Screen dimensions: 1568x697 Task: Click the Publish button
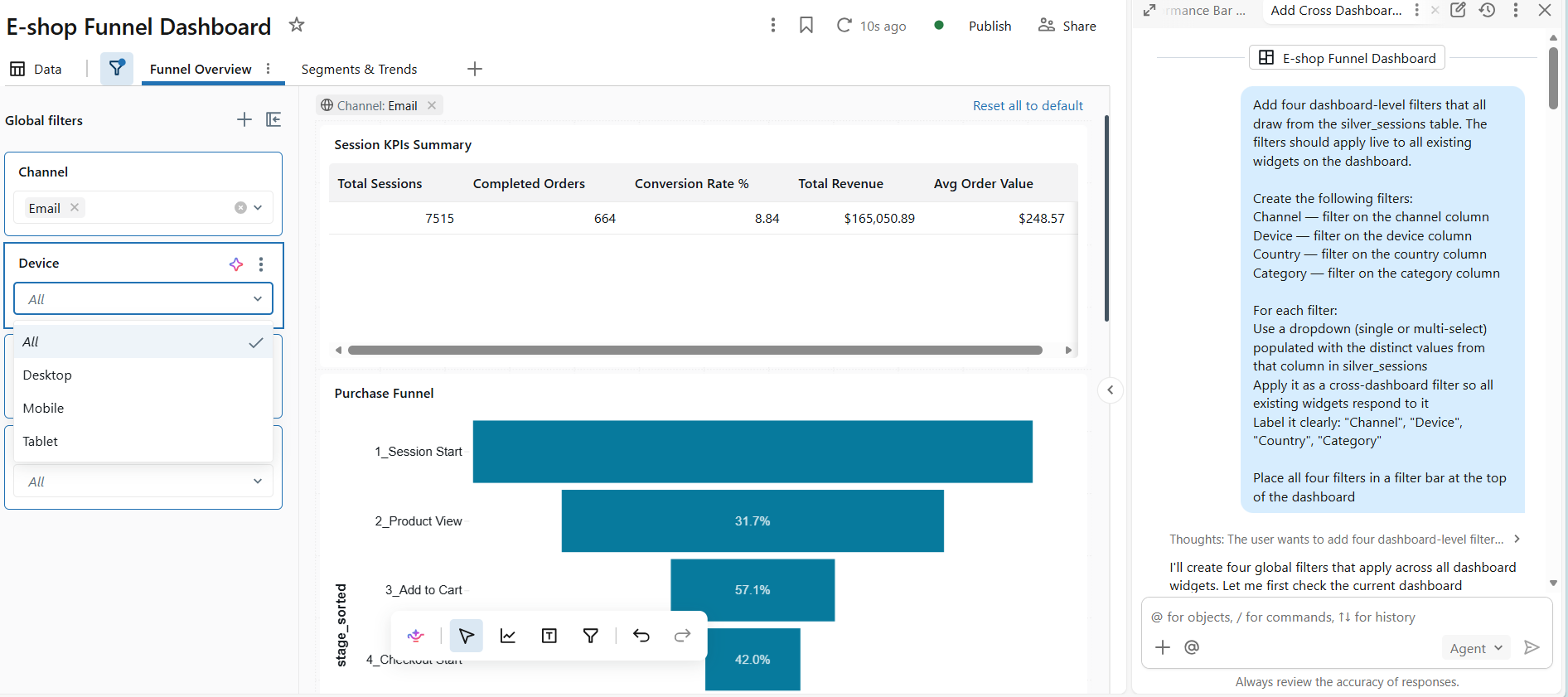tap(990, 26)
